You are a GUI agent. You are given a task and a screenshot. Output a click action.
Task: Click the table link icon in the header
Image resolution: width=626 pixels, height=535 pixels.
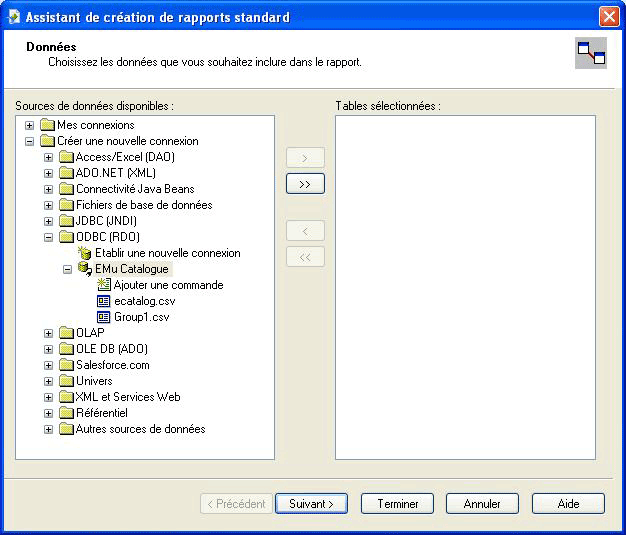coord(591,53)
